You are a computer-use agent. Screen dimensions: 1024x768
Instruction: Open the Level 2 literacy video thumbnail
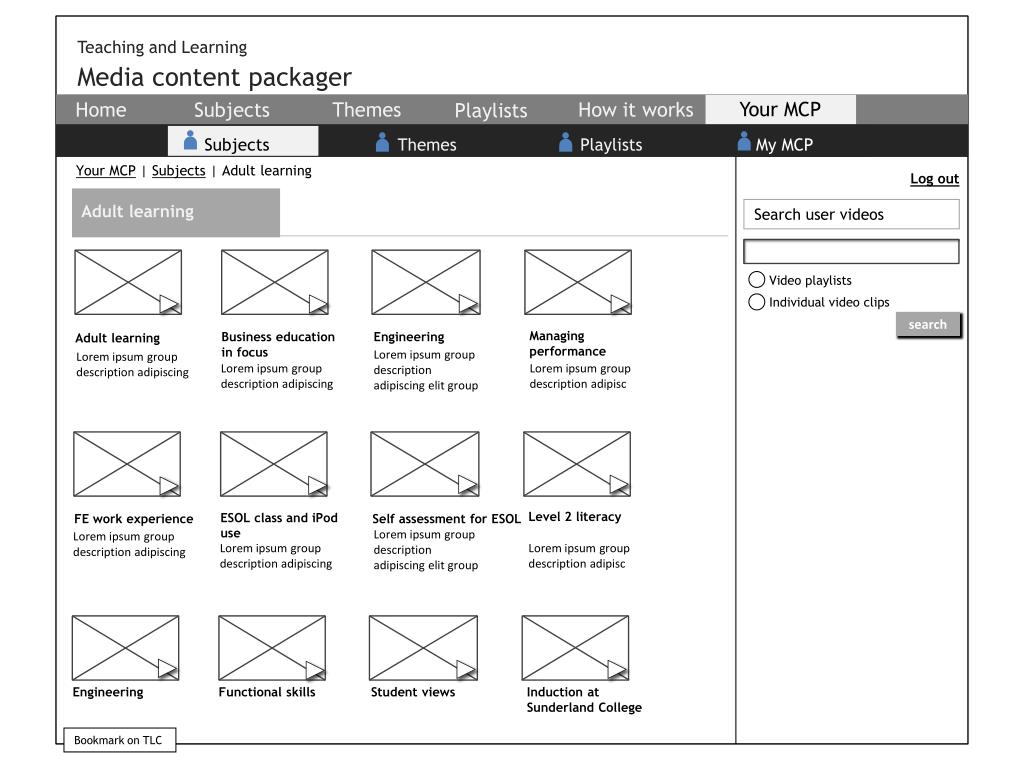pos(577,464)
